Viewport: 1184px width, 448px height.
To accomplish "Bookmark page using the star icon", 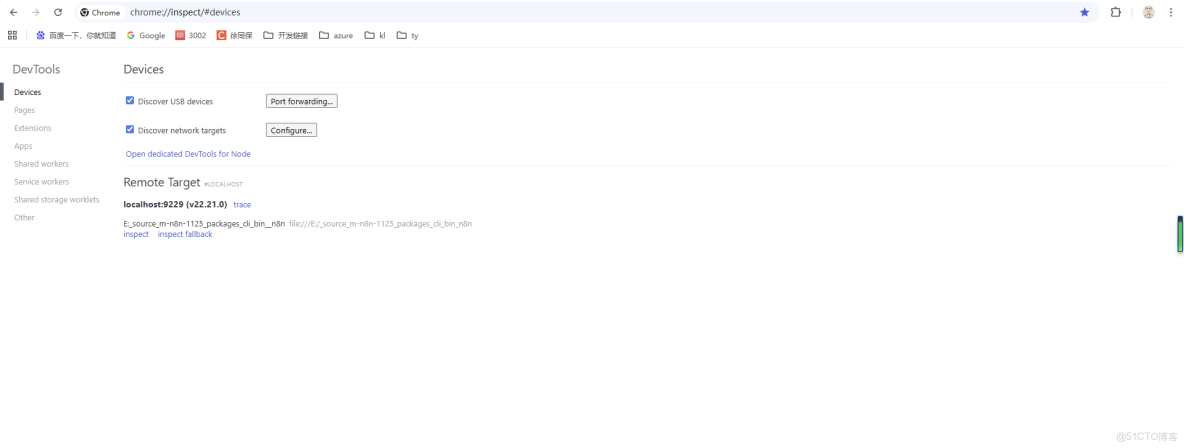I will pos(1084,12).
